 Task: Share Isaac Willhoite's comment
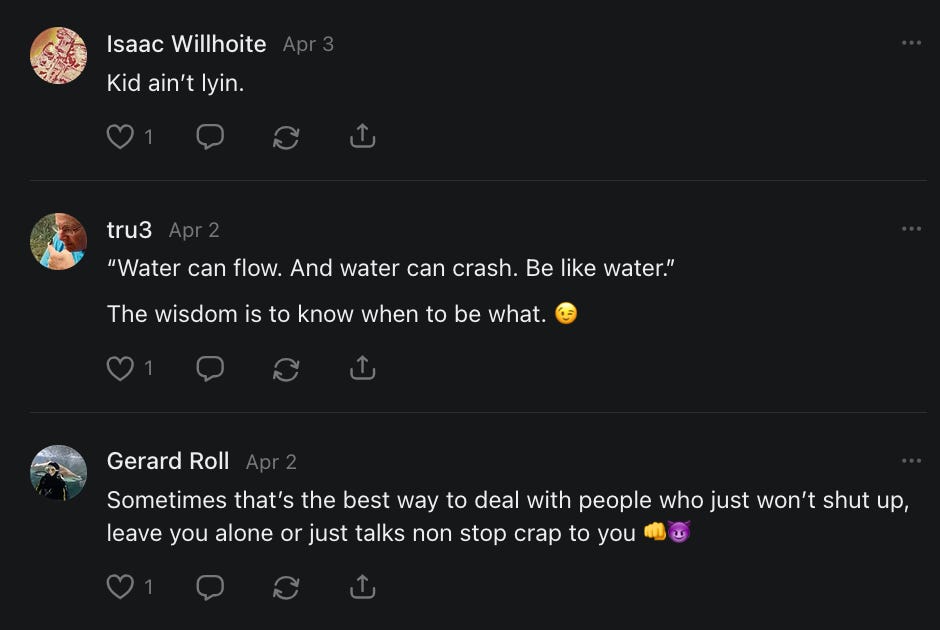click(362, 136)
